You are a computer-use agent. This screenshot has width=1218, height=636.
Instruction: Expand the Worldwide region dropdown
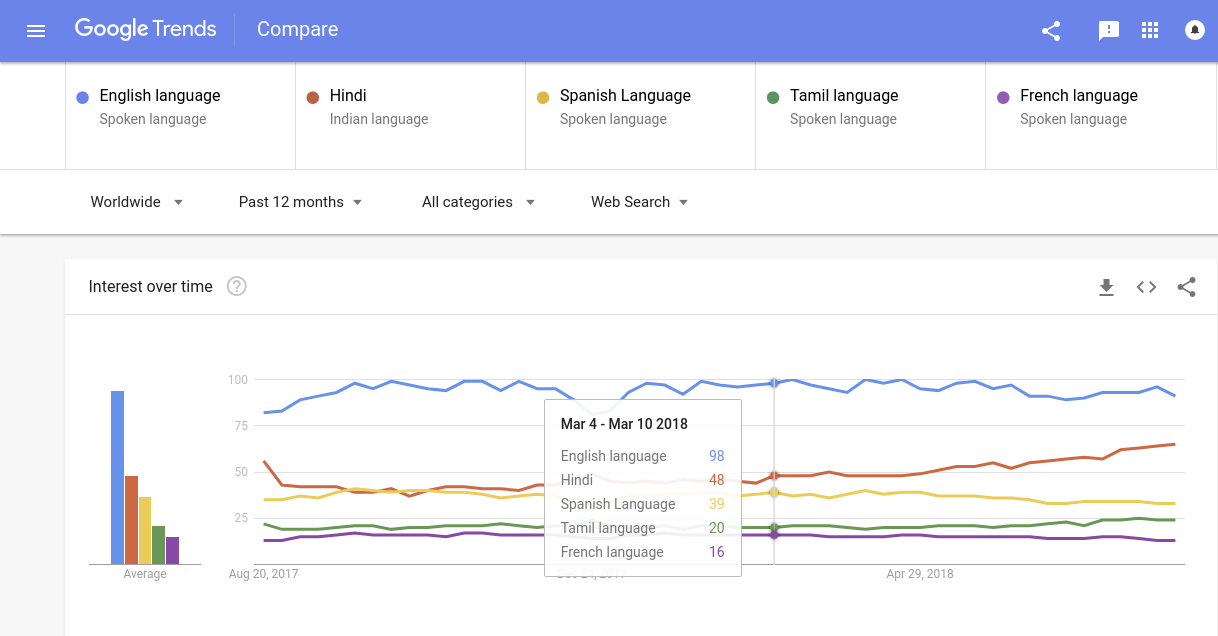[137, 202]
